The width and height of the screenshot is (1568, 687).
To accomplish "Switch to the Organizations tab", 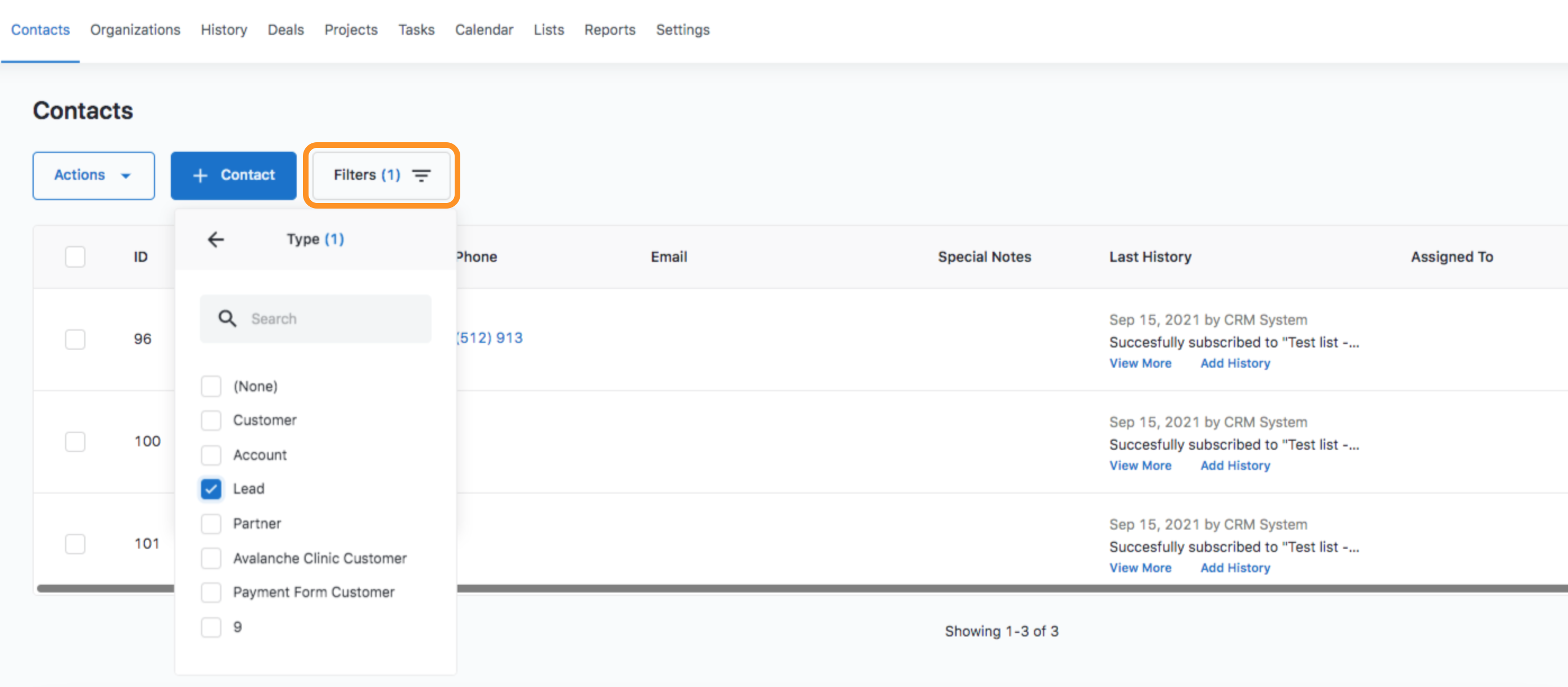I will pyautogui.click(x=135, y=29).
